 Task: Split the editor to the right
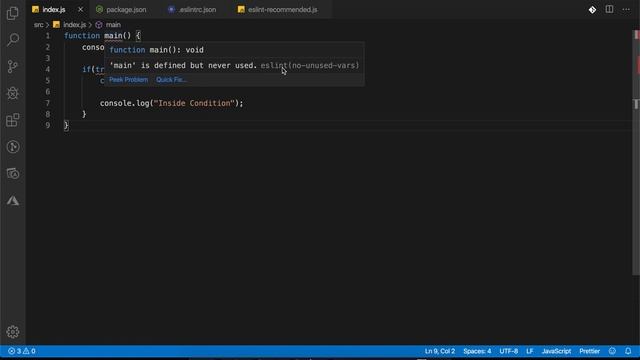[x=609, y=9]
